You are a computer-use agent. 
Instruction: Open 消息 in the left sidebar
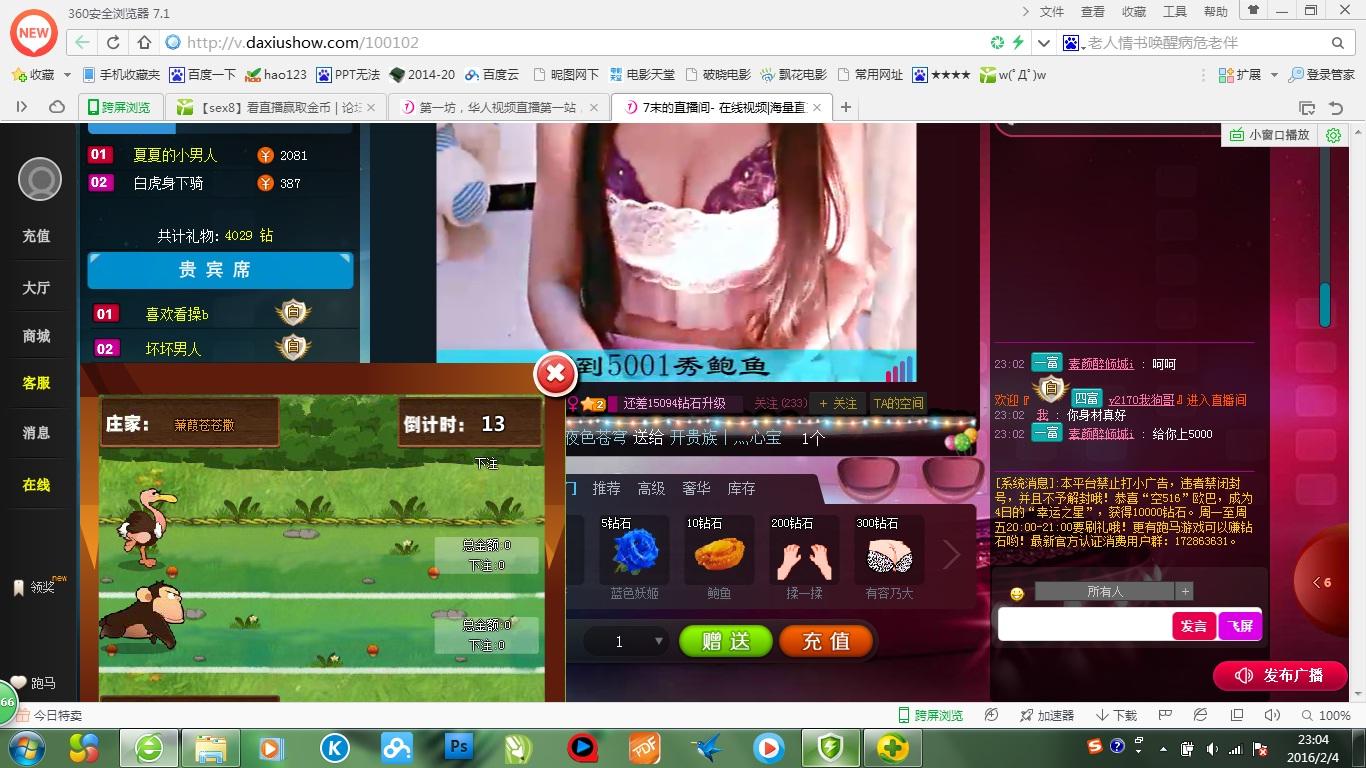[36, 433]
